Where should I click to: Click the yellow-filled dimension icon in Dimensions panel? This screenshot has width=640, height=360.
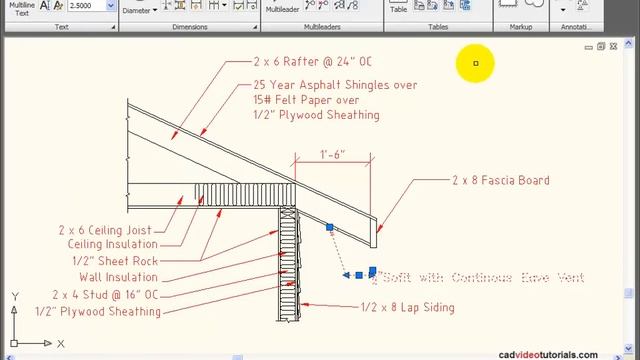(x=180, y=5)
